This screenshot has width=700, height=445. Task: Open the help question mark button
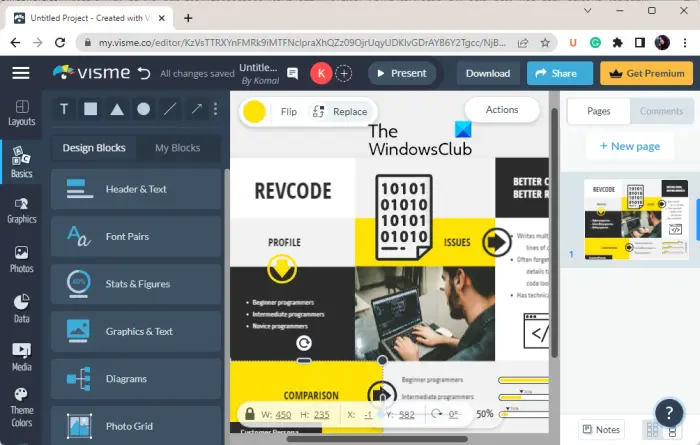(669, 413)
